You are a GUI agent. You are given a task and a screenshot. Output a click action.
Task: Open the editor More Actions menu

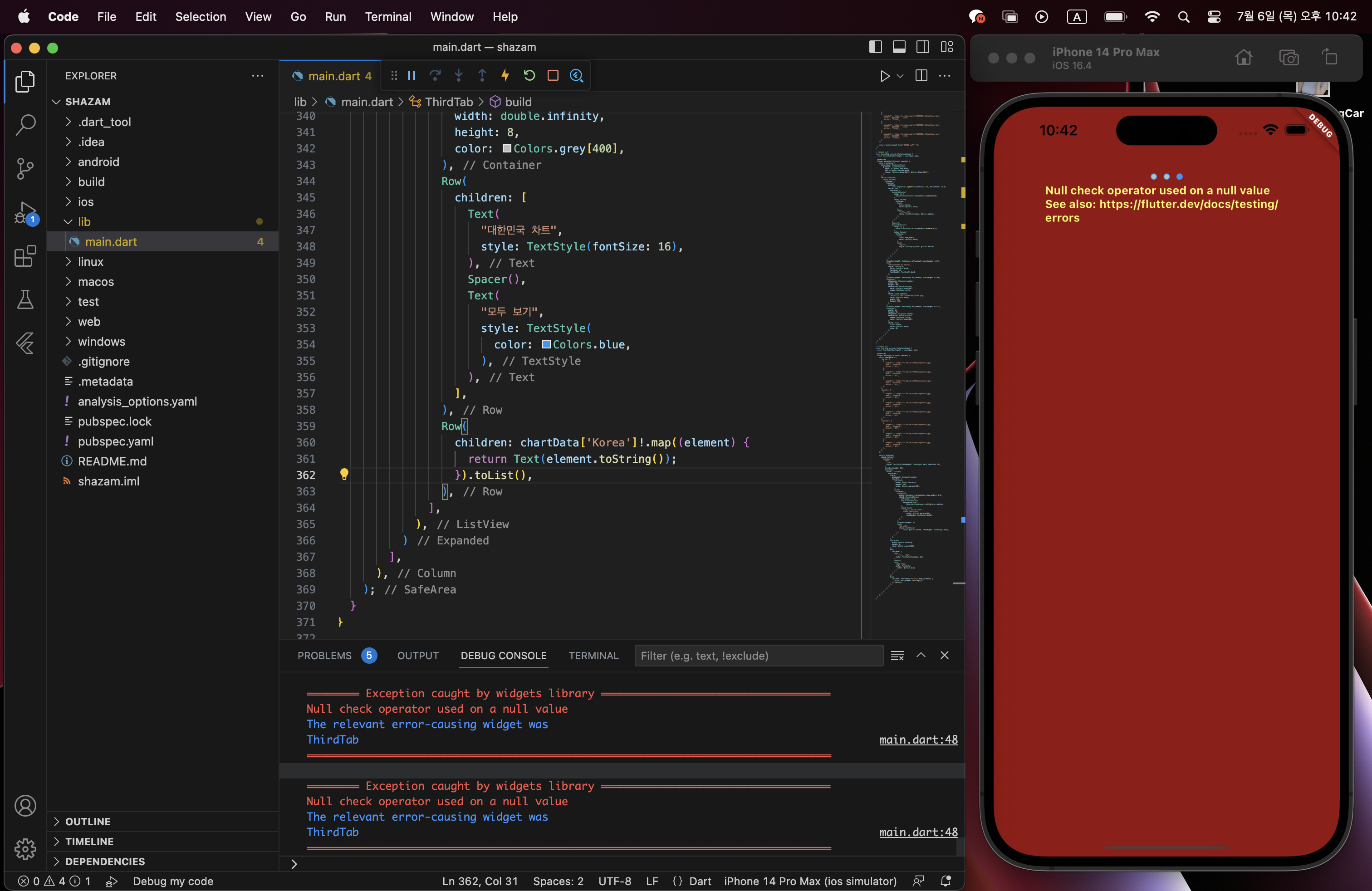[x=945, y=76]
